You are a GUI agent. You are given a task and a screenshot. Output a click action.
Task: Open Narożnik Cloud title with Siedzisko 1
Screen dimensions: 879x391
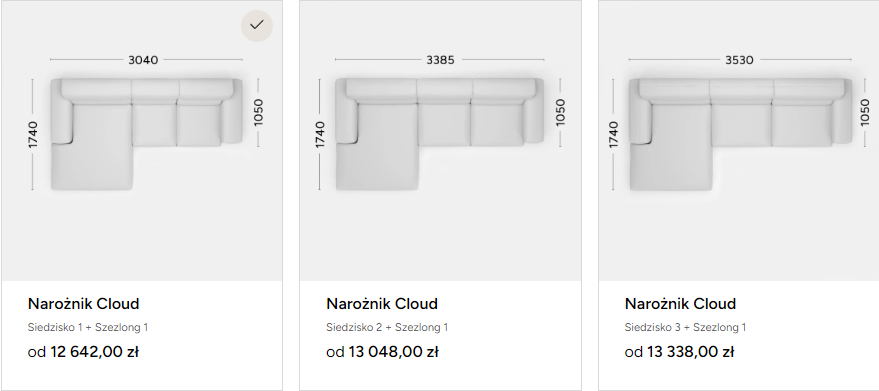point(84,303)
